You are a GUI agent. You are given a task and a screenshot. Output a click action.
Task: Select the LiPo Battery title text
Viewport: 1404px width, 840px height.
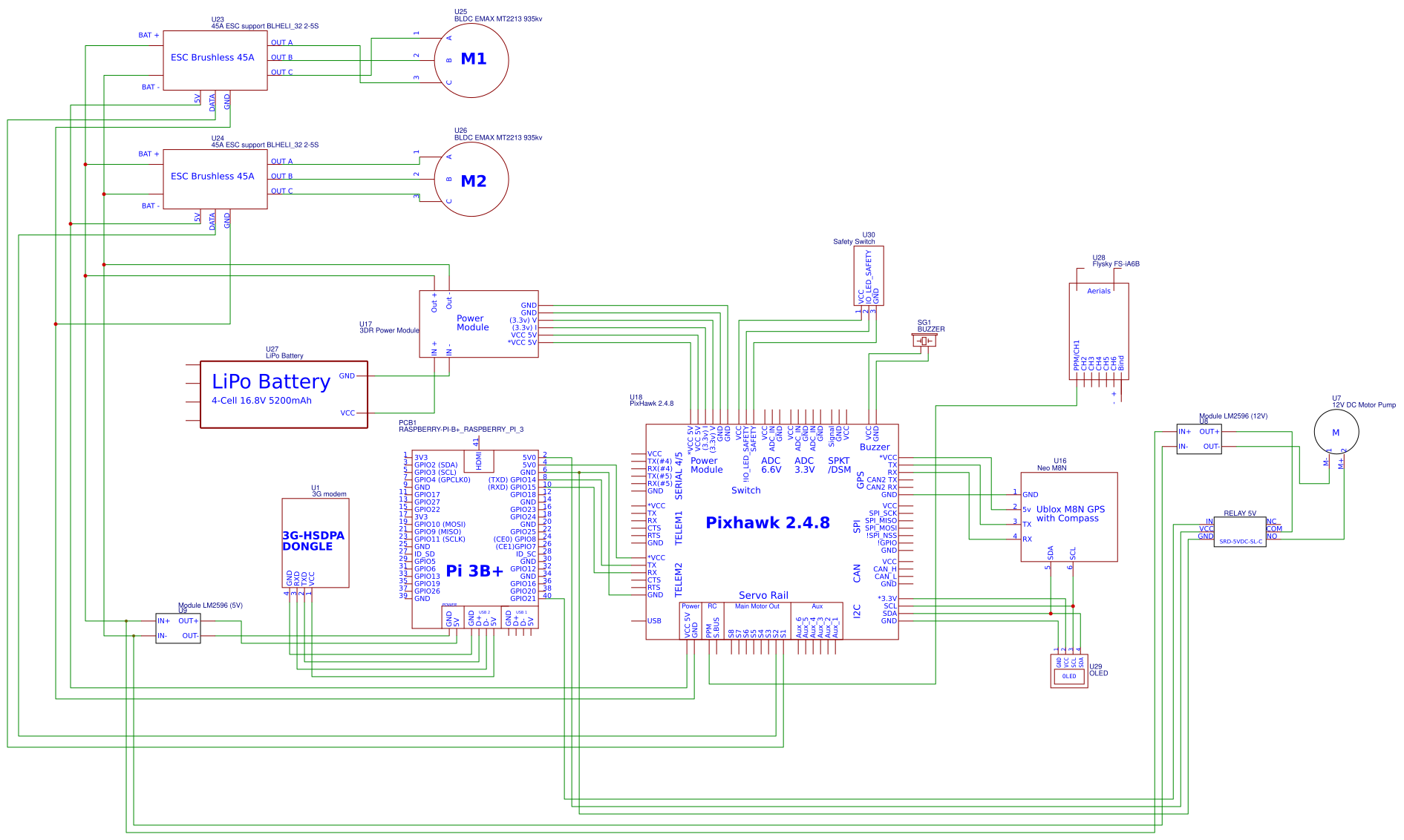[x=271, y=381]
